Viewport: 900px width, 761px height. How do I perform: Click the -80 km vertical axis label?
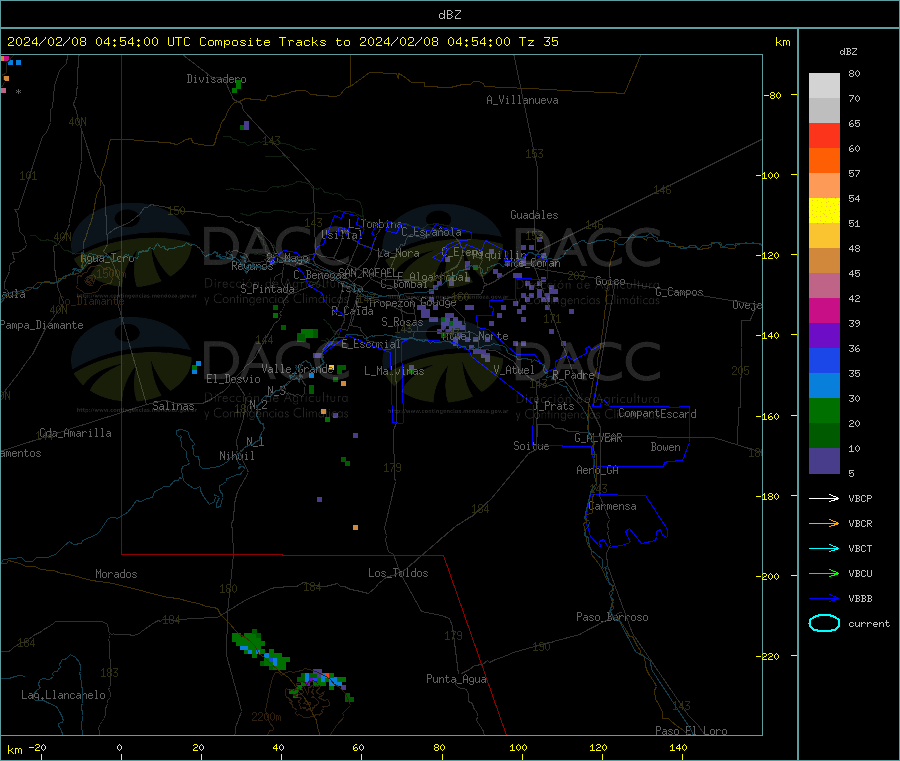(773, 95)
